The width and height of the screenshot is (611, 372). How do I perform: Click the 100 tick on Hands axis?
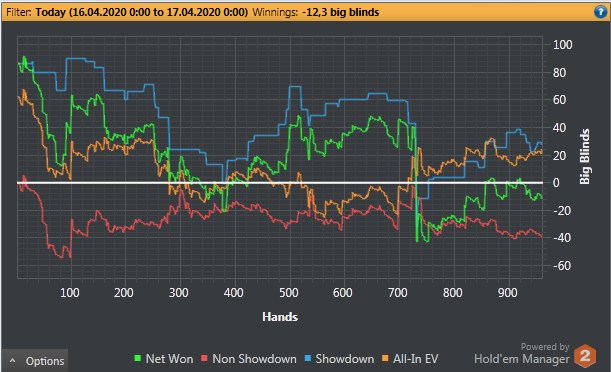point(69,293)
